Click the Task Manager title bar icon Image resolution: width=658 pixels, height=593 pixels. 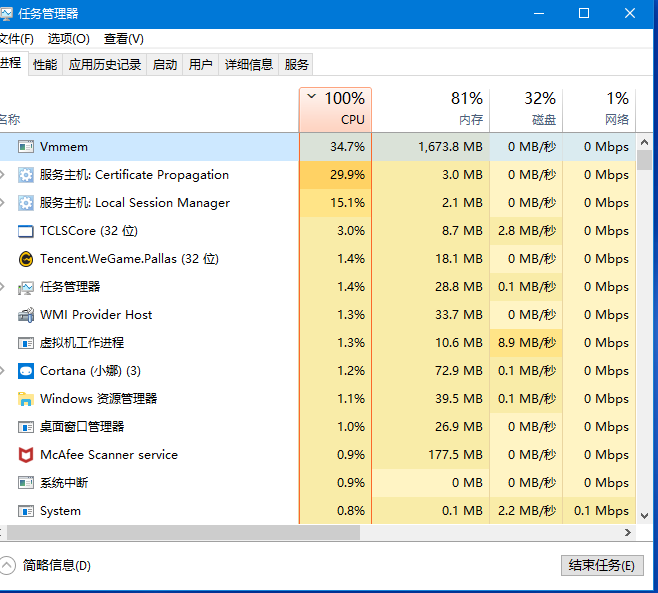point(6,14)
